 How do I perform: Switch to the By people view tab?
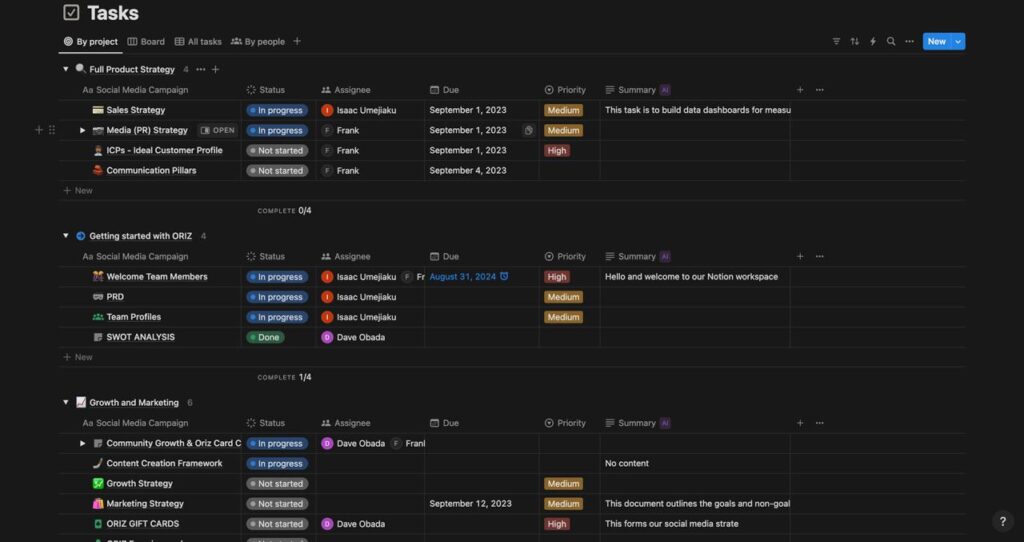pyautogui.click(x=258, y=41)
